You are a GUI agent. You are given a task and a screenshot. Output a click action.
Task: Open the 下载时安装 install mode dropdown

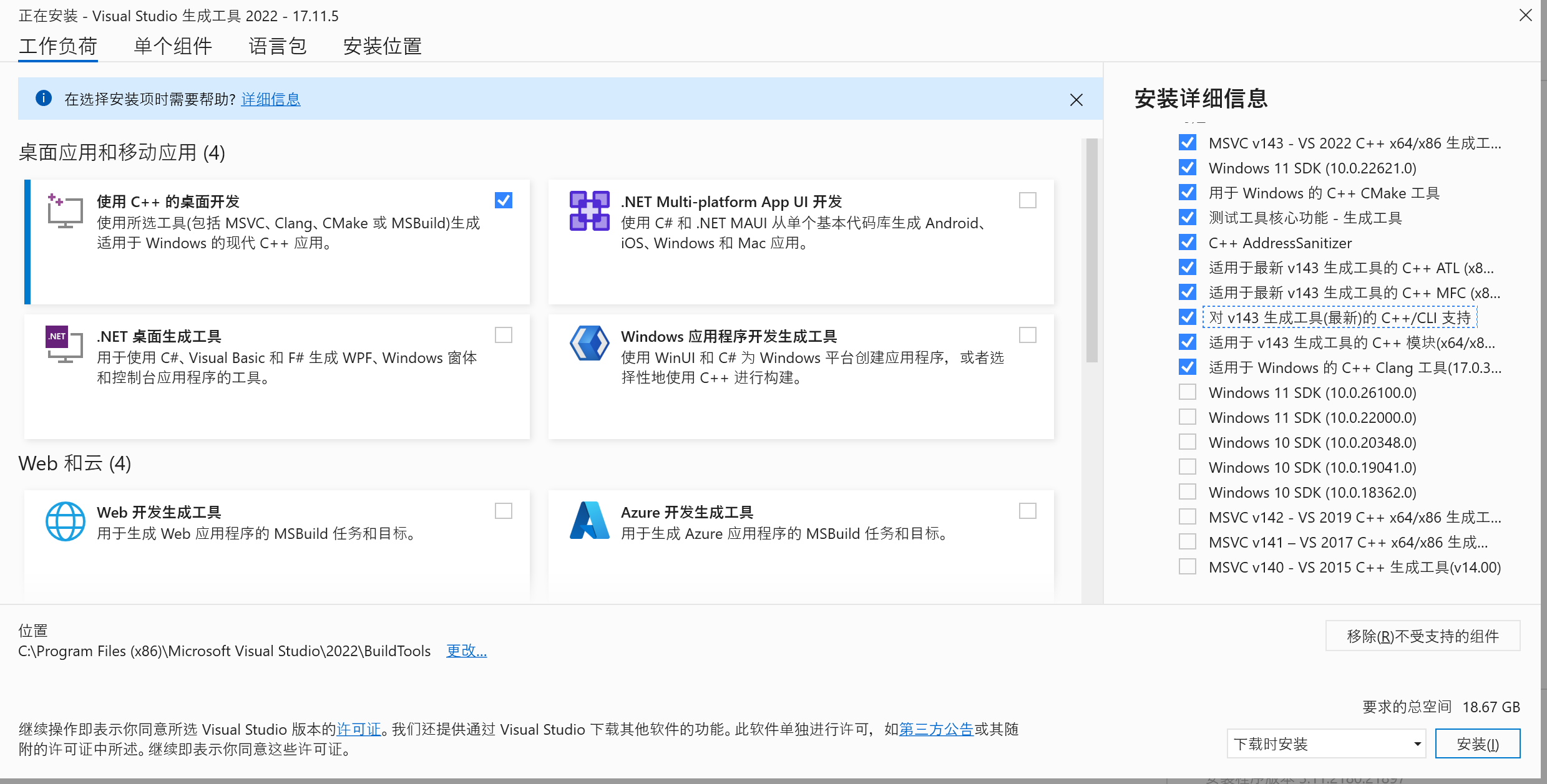click(1326, 743)
